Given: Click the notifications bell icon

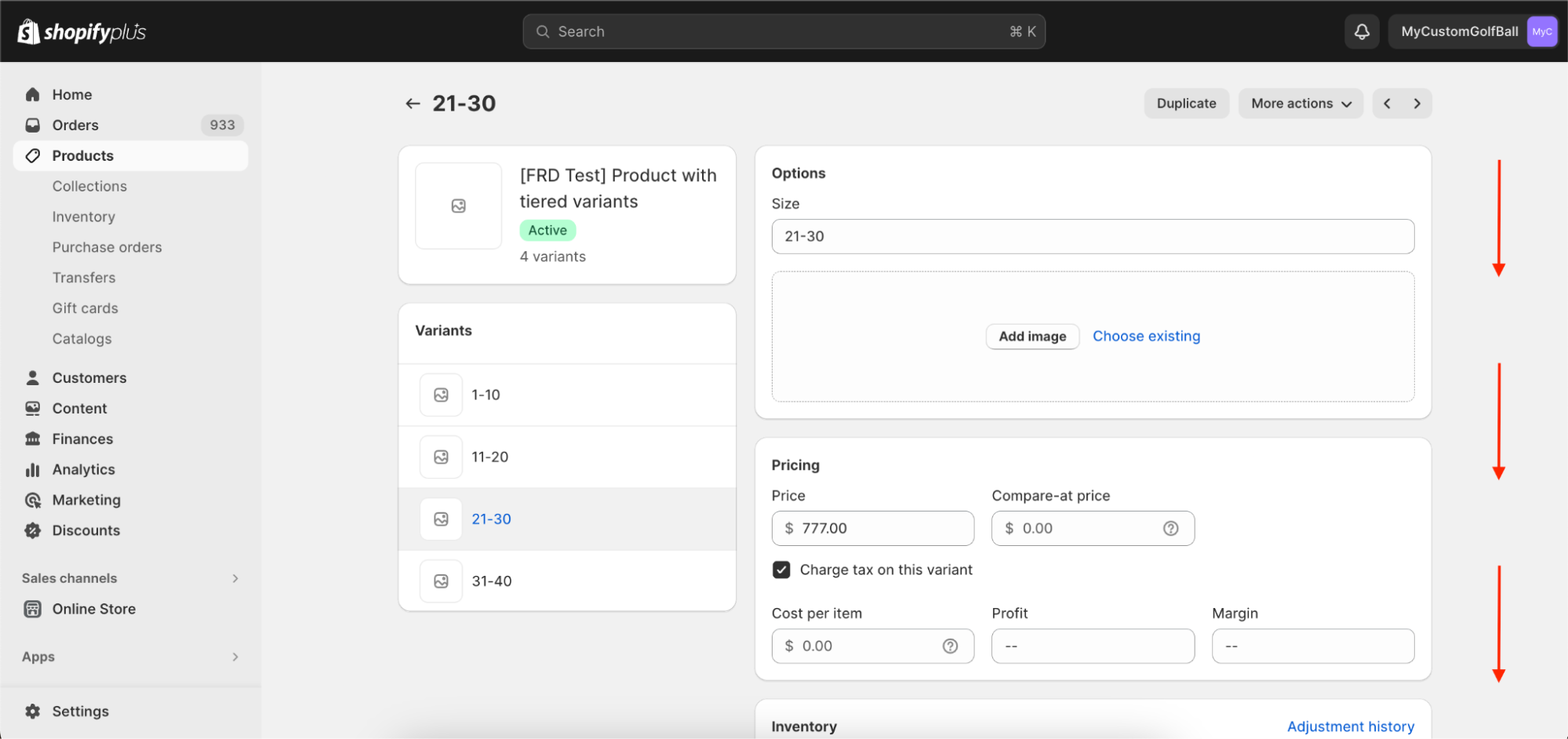Looking at the screenshot, I should point(1362,31).
